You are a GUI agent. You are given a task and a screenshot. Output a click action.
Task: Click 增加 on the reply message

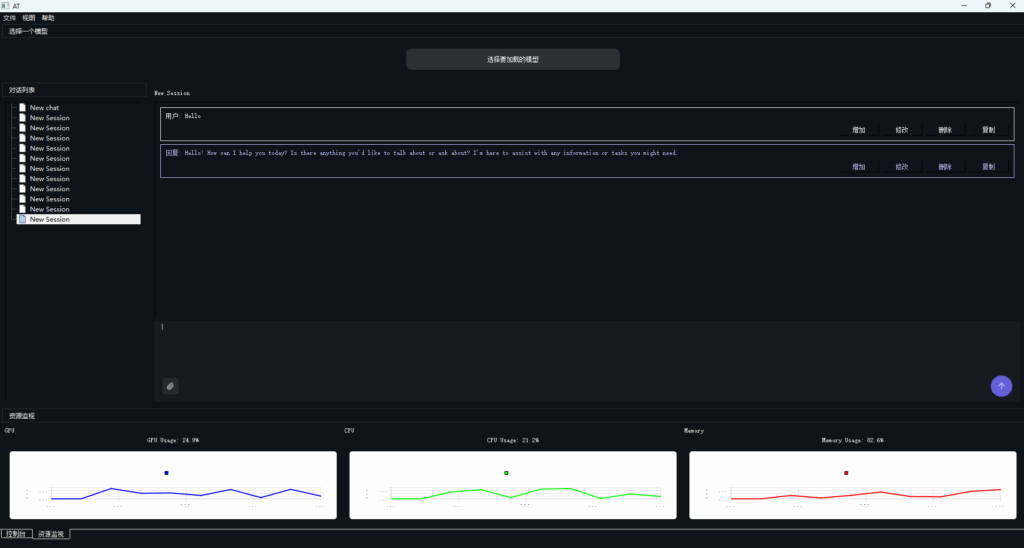tap(858, 167)
